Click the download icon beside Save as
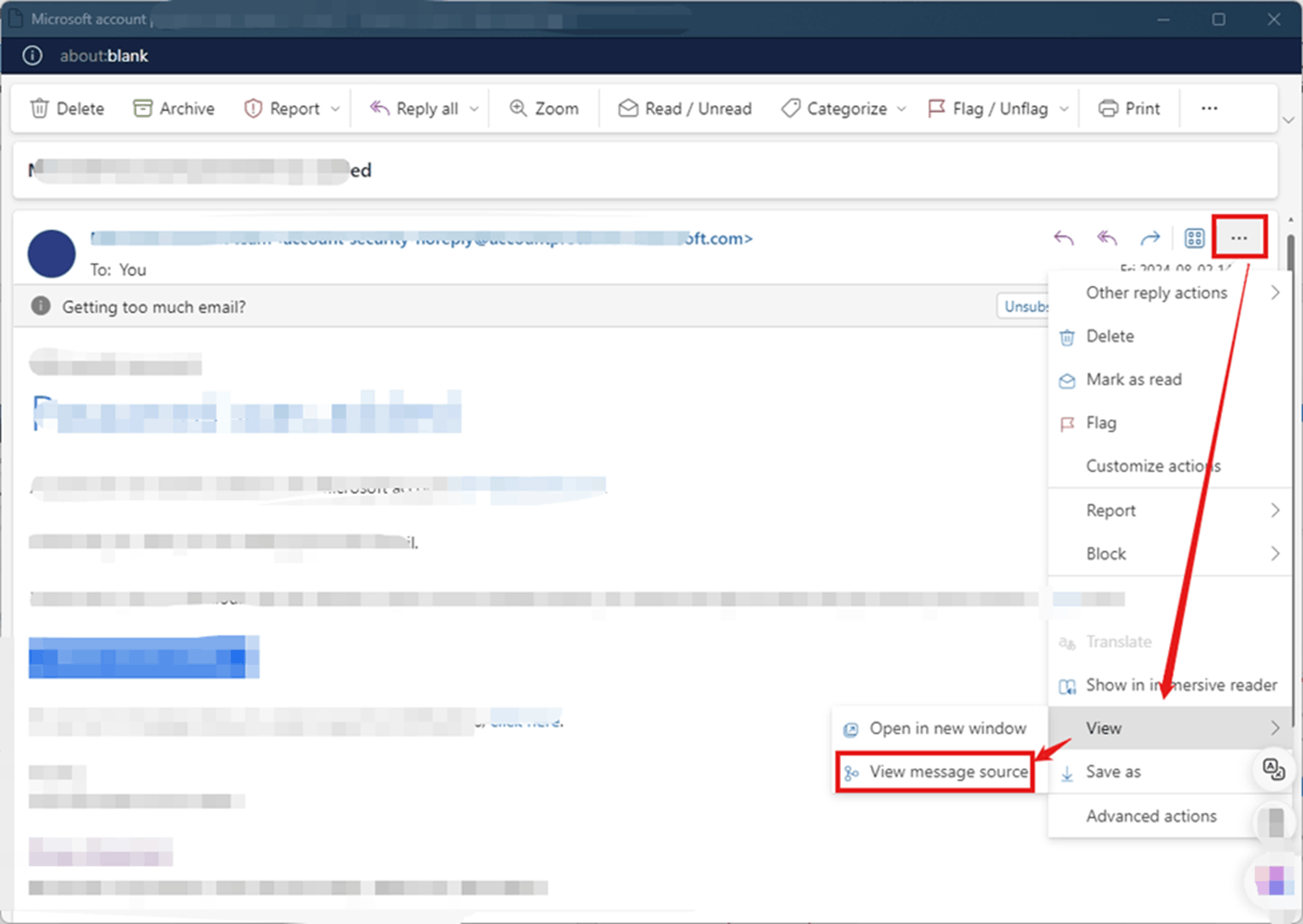Viewport: 1303px width, 924px height. (1067, 773)
